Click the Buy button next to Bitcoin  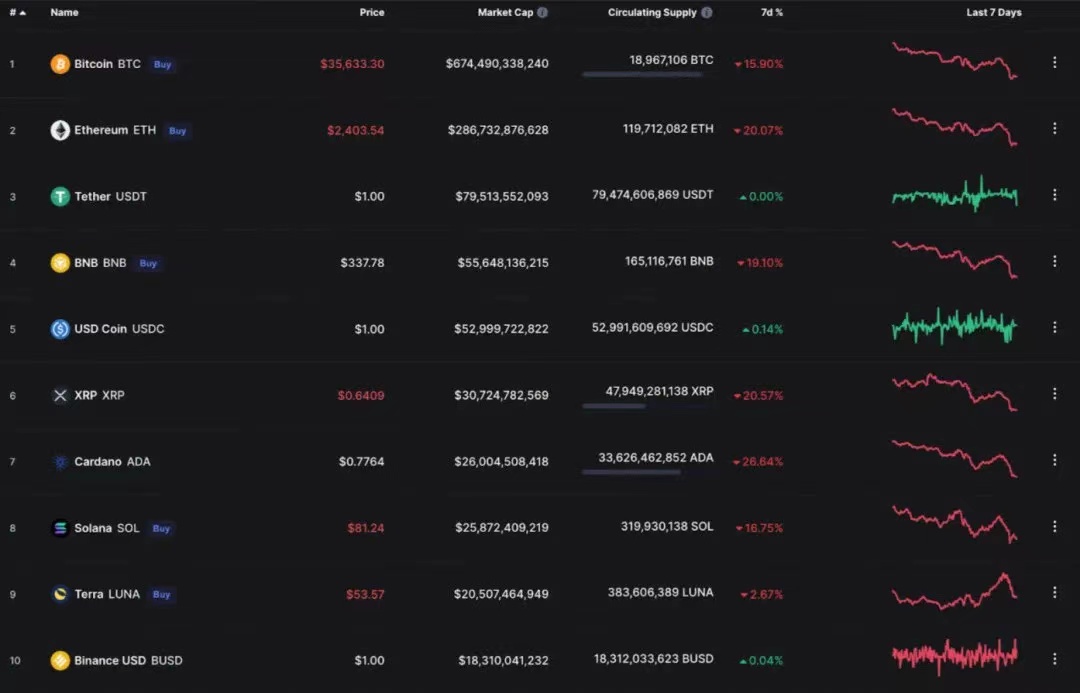pos(163,64)
